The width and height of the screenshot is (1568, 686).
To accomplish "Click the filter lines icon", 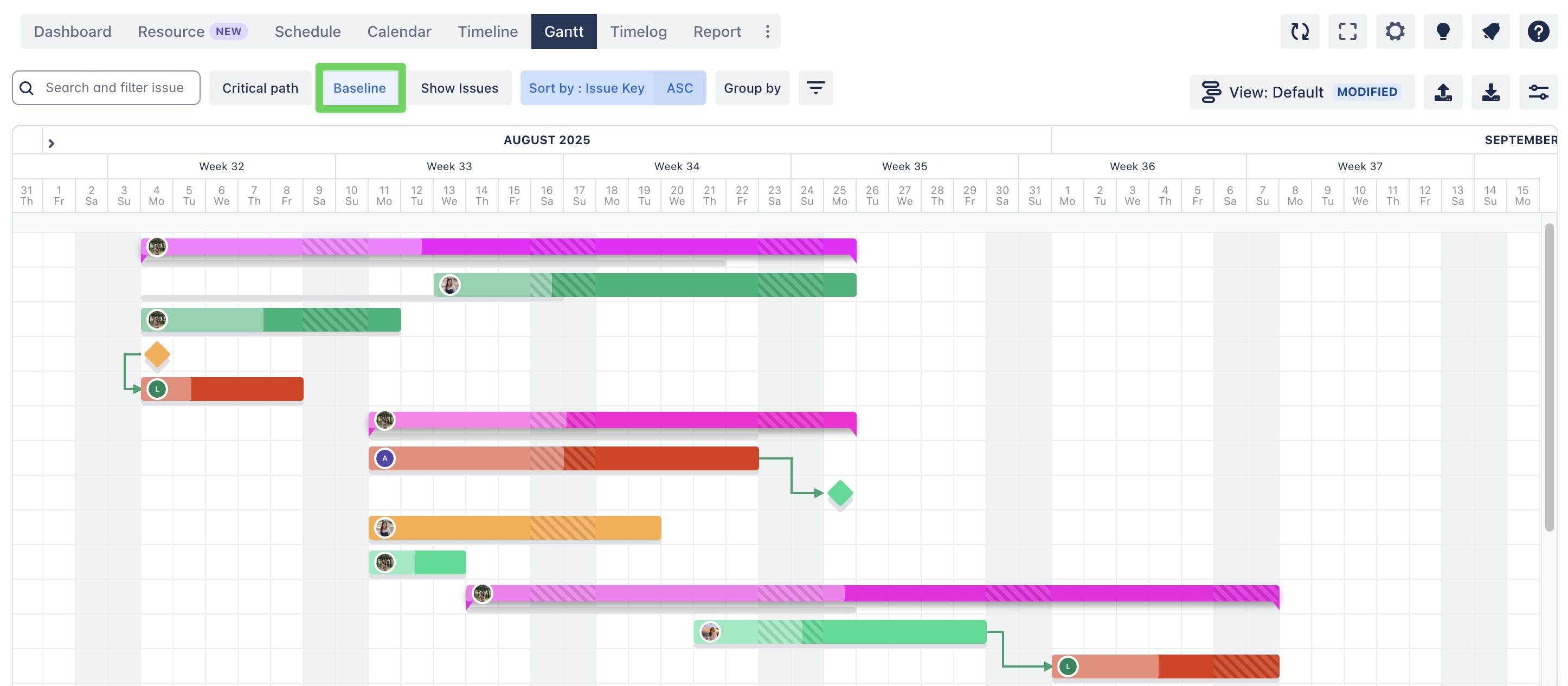I will coord(815,88).
